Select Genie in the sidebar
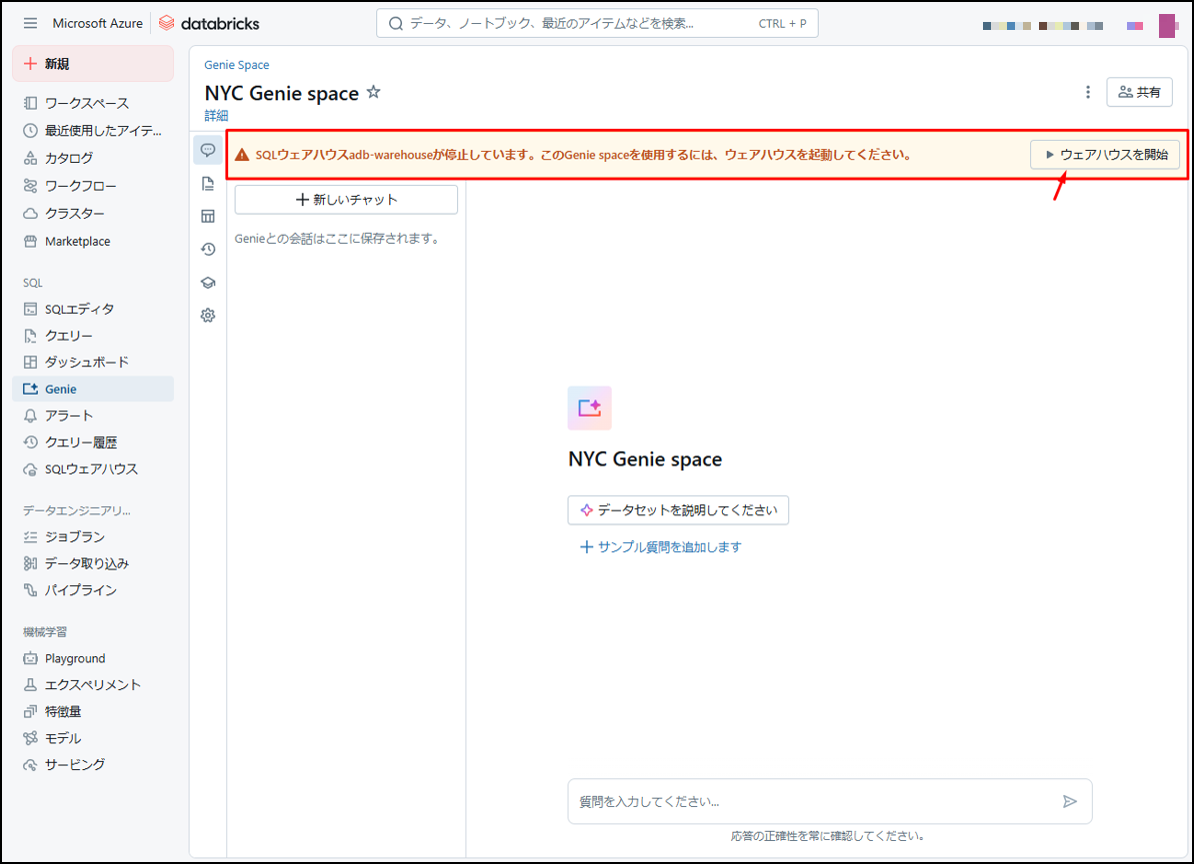 click(x=93, y=389)
